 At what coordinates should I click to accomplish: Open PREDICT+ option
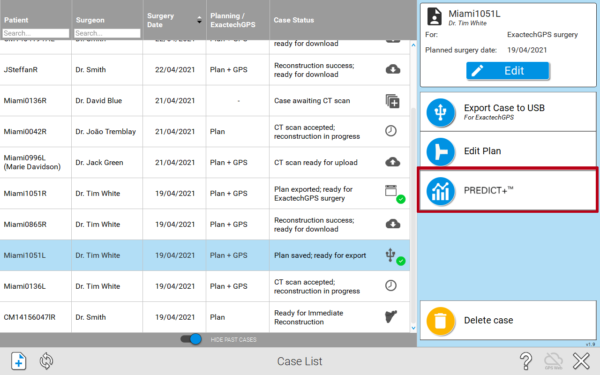coord(508,190)
